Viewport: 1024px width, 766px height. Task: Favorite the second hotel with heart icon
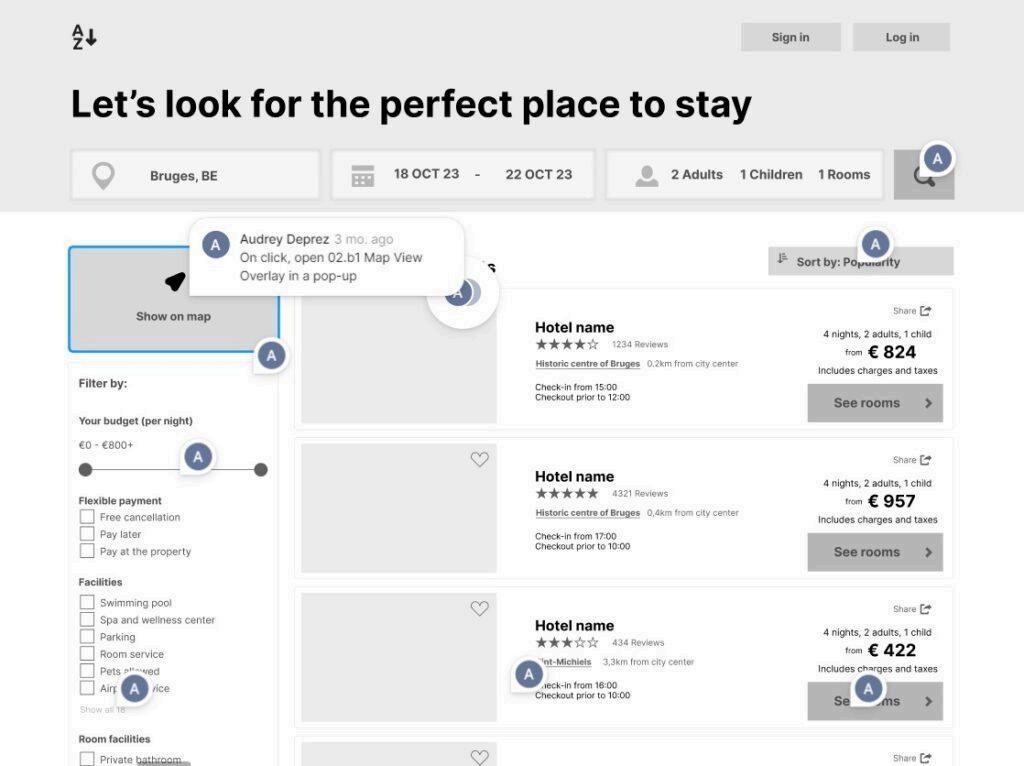480,459
